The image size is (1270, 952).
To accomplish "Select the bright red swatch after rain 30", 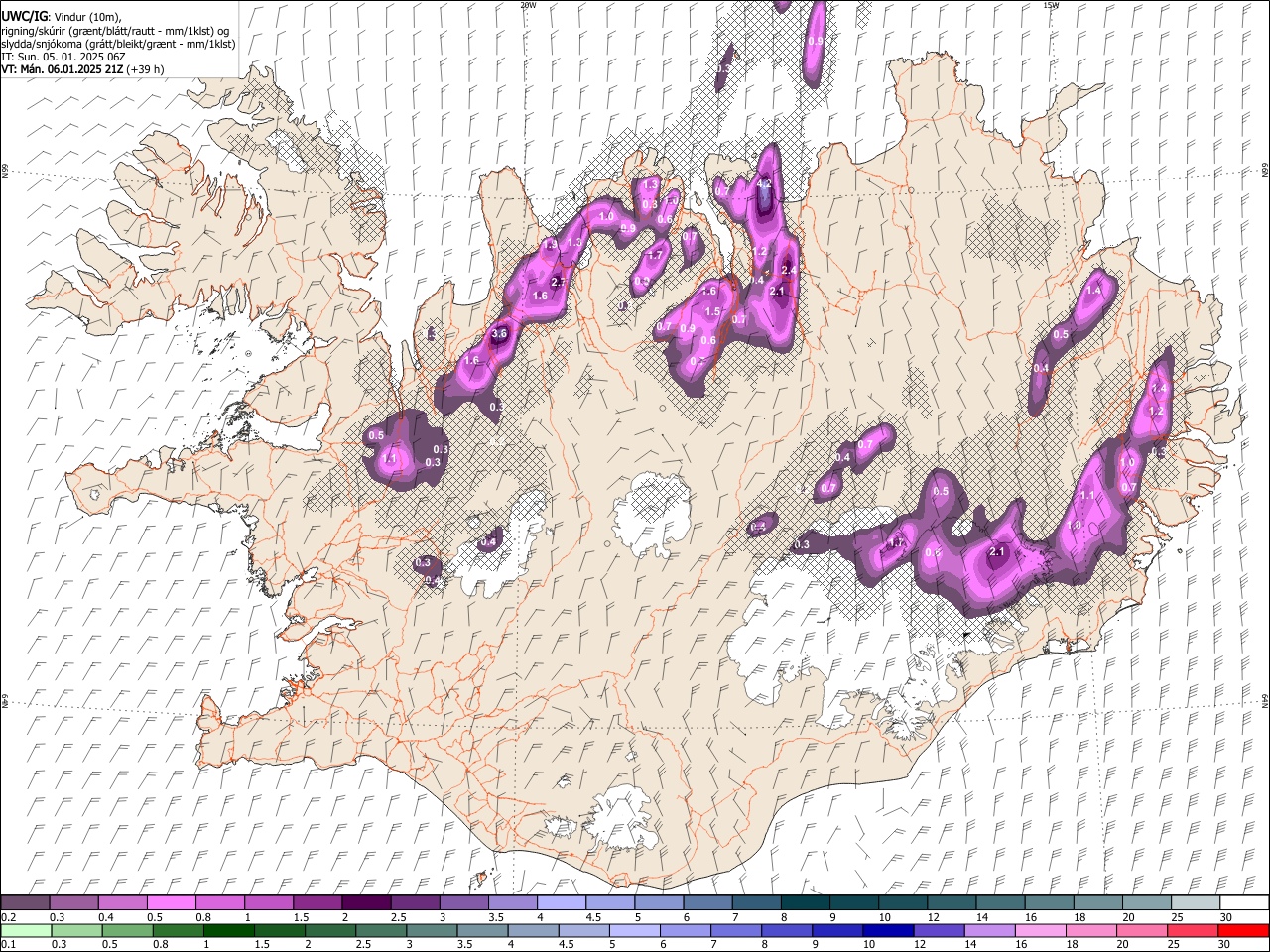I will (x=1244, y=930).
